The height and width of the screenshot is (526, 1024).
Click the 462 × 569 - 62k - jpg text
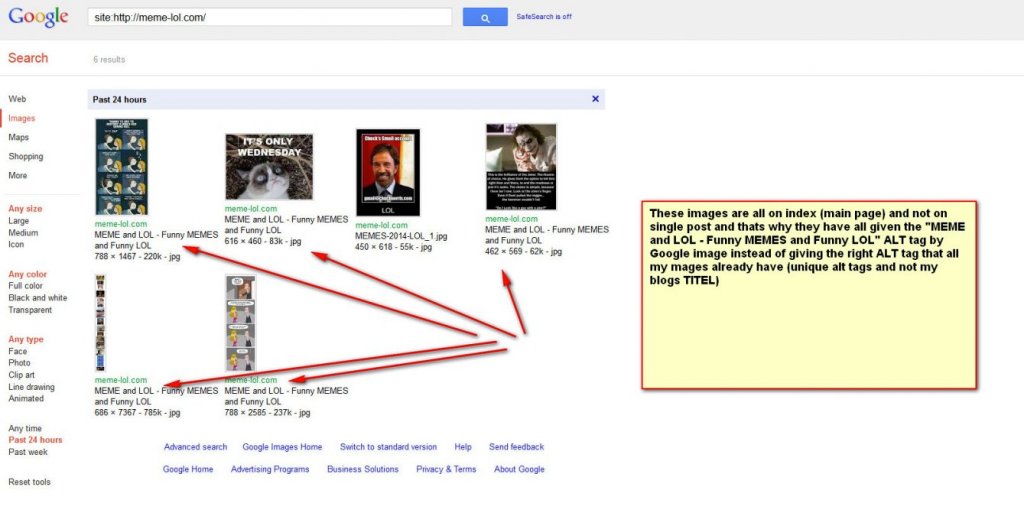point(523,252)
